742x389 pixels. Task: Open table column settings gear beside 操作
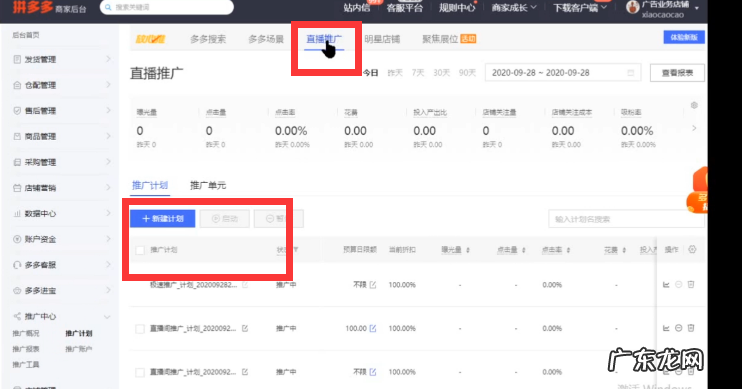click(692, 249)
